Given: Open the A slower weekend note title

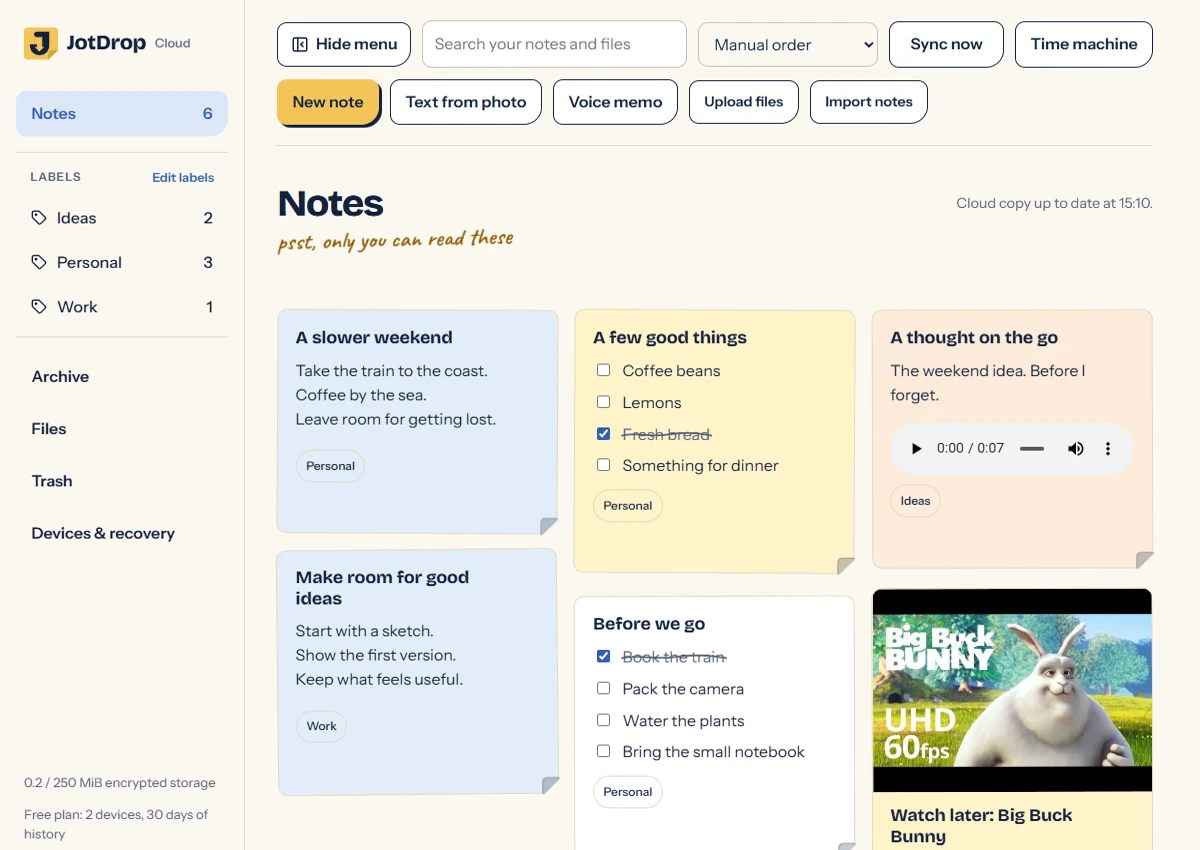Looking at the screenshot, I should pyautogui.click(x=374, y=338).
